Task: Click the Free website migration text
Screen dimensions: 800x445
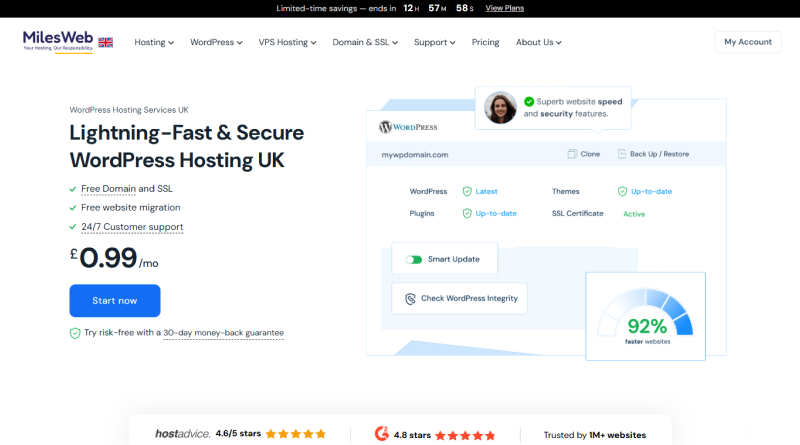Action: (x=131, y=208)
